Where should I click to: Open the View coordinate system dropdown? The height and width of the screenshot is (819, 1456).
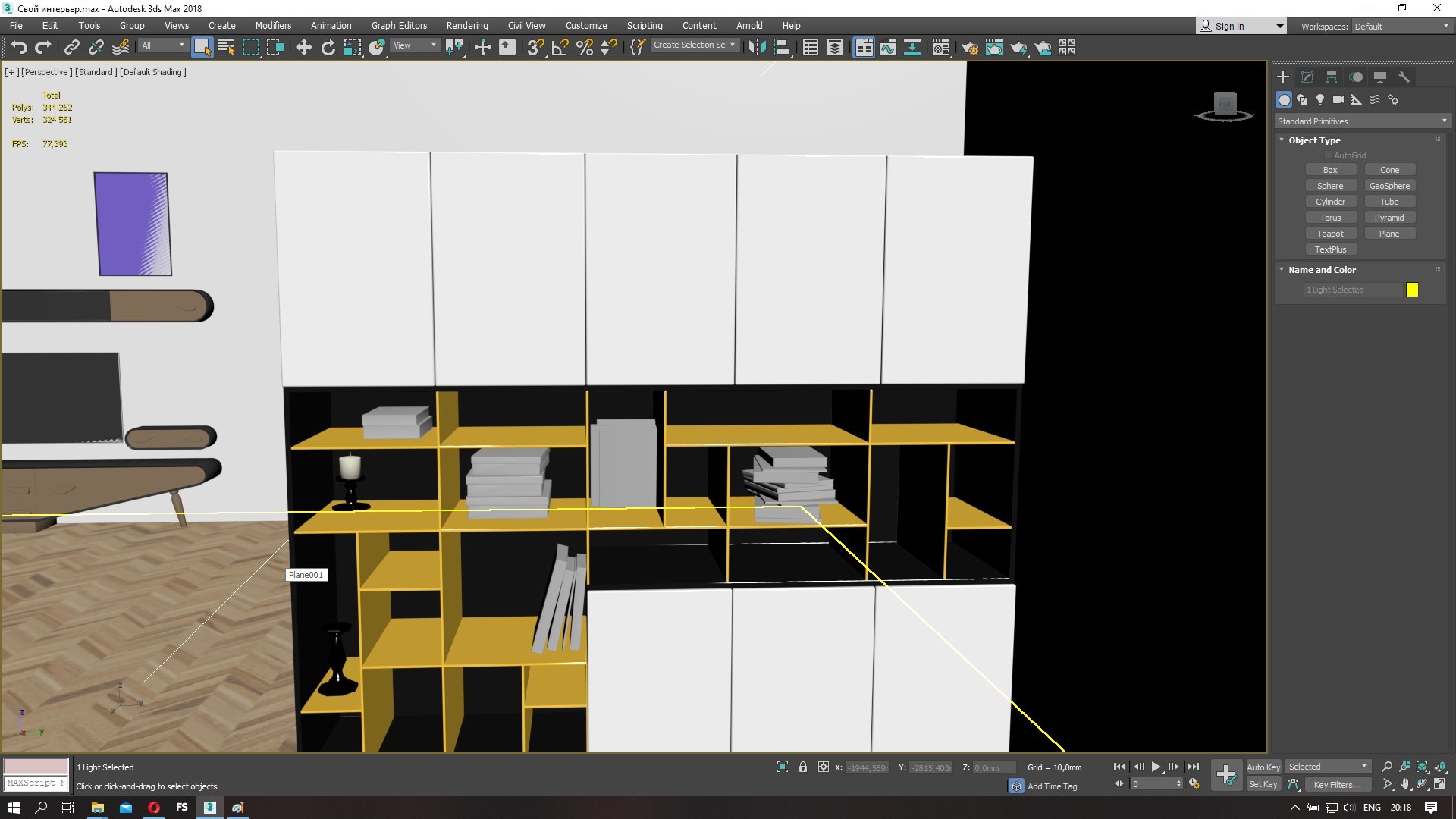[x=415, y=45]
